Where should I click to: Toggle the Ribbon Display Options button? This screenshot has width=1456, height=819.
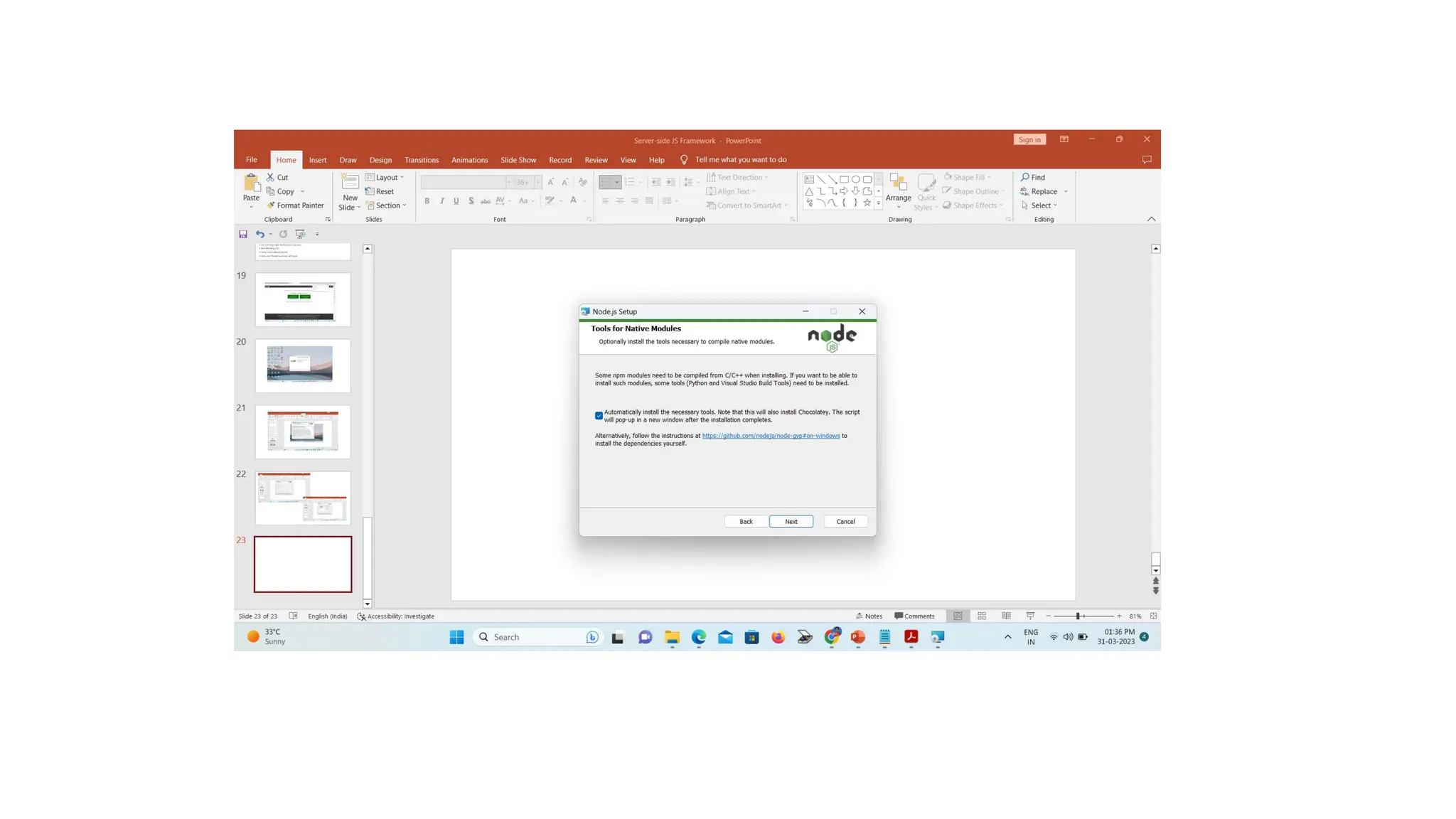coord(1064,139)
